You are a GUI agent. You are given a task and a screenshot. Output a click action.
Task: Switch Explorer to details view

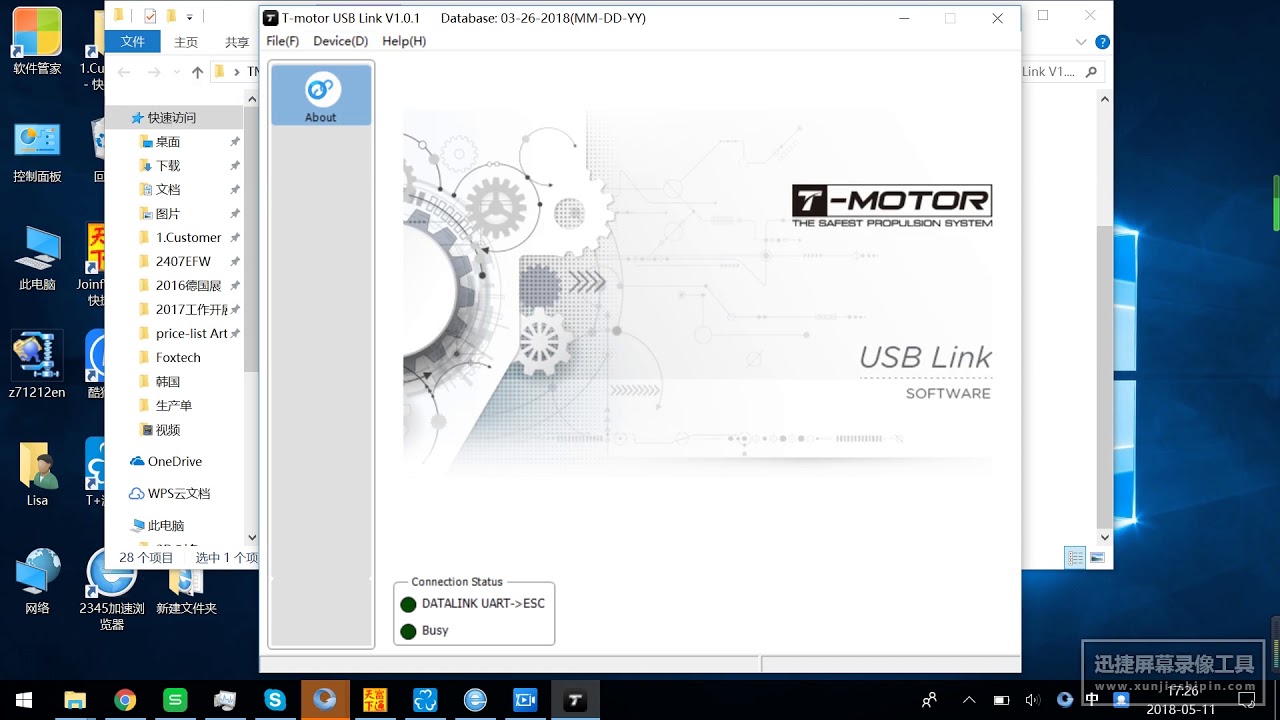pyautogui.click(x=1075, y=558)
